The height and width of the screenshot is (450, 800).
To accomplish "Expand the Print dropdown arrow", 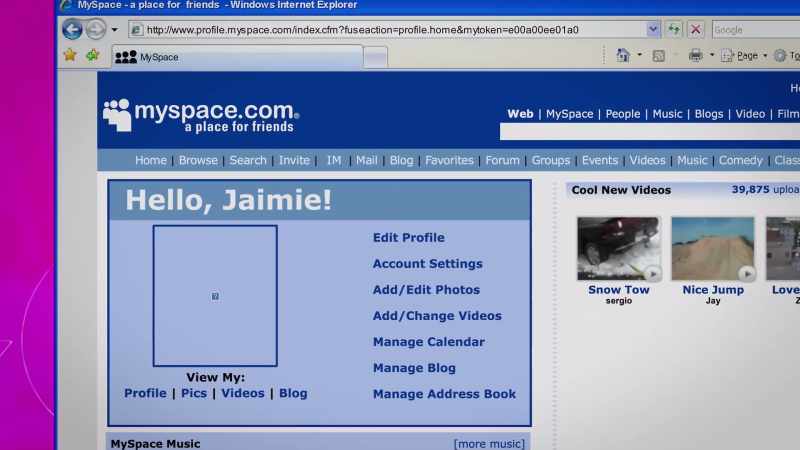I will pyautogui.click(x=712, y=55).
